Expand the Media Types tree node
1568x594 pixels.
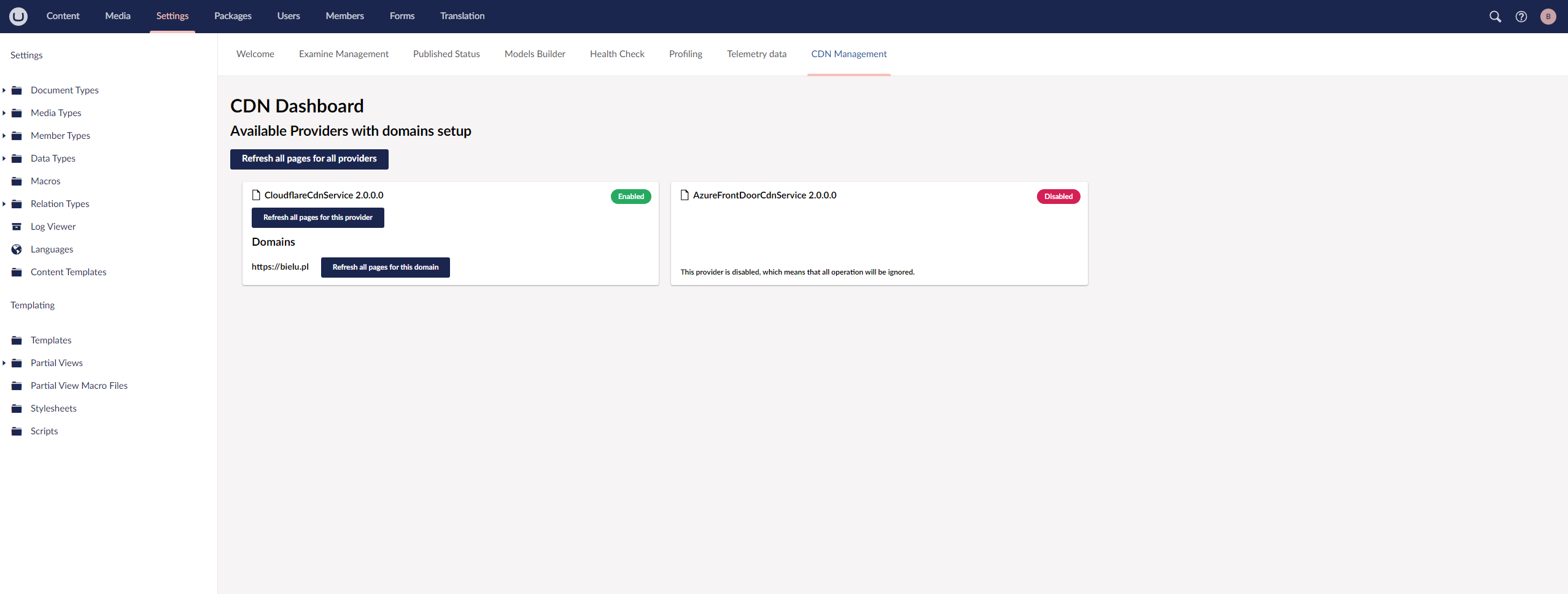point(4,113)
